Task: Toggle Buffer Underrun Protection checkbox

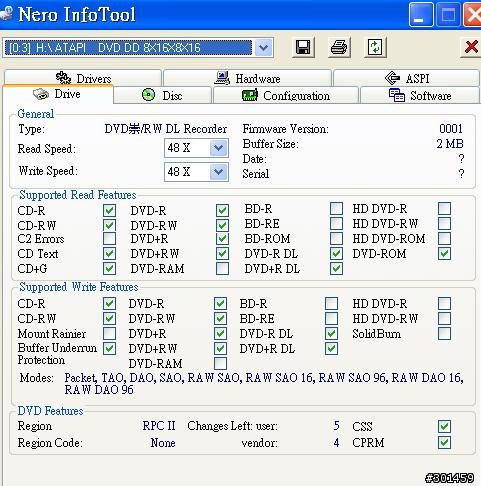Action: click(x=109, y=348)
